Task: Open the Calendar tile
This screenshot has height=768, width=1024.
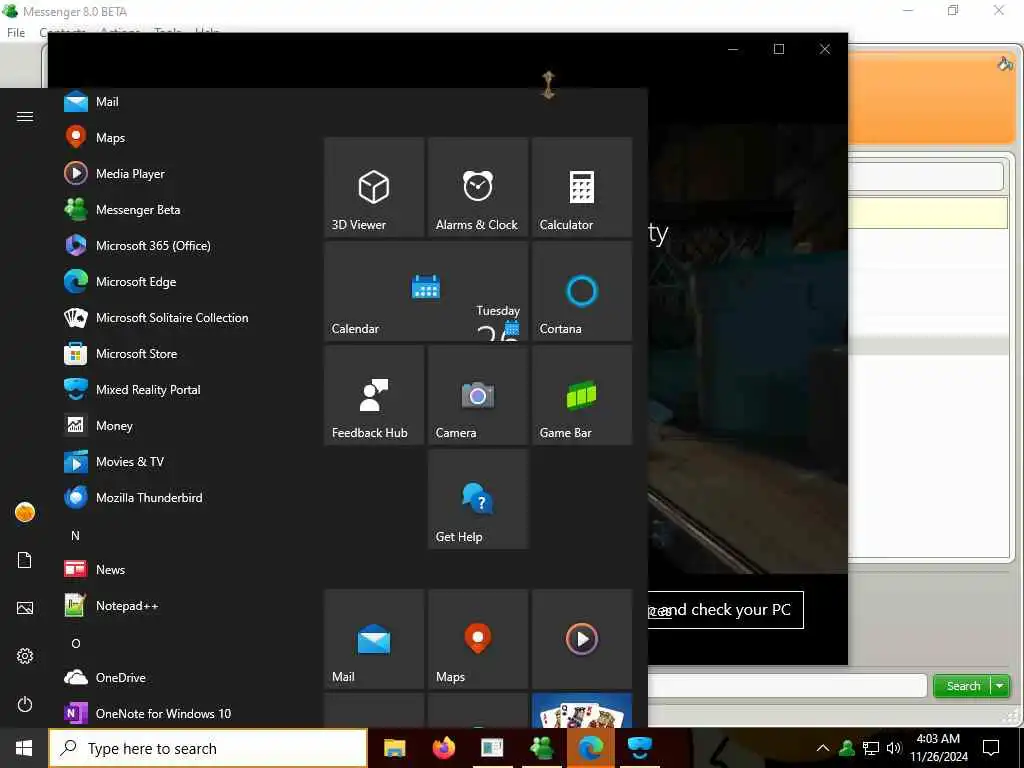Action: 426,291
